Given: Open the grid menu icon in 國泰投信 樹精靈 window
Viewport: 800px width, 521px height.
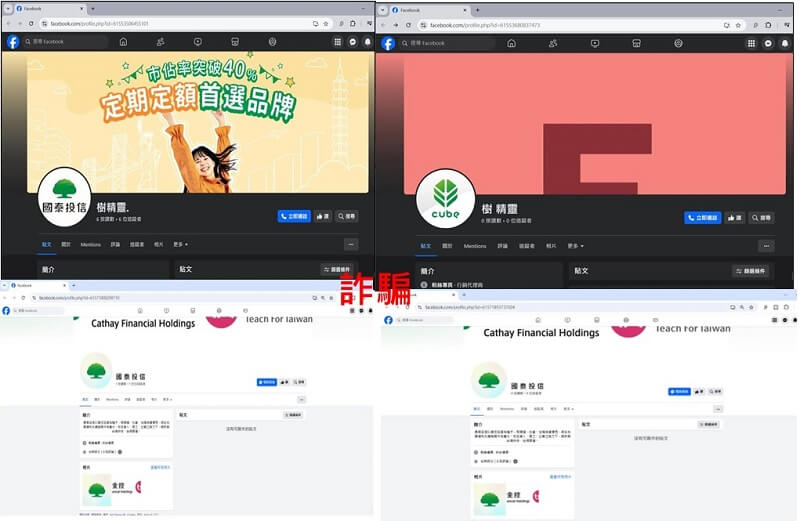Looking at the screenshot, I should 337,42.
